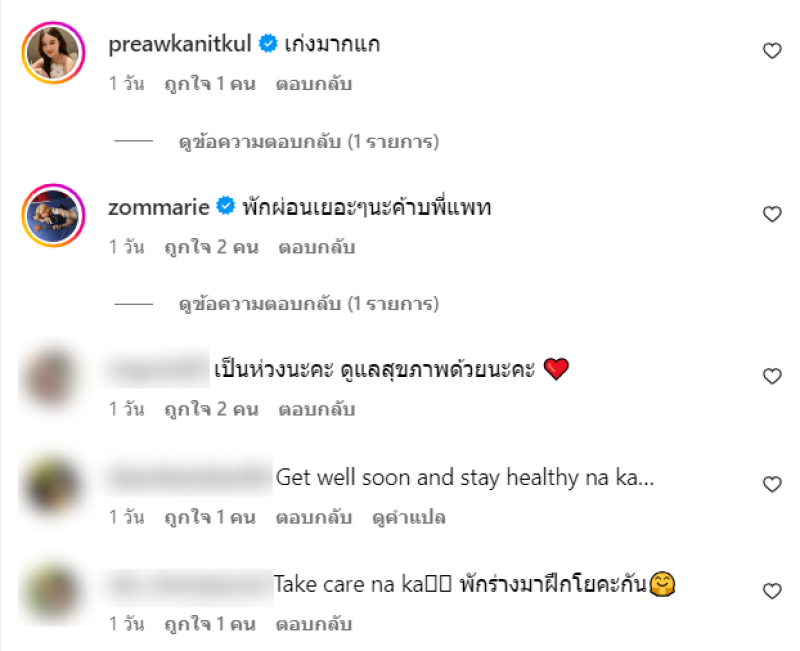Open the preawkanitkul username link
800x651 pixels.
pos(180,44)
